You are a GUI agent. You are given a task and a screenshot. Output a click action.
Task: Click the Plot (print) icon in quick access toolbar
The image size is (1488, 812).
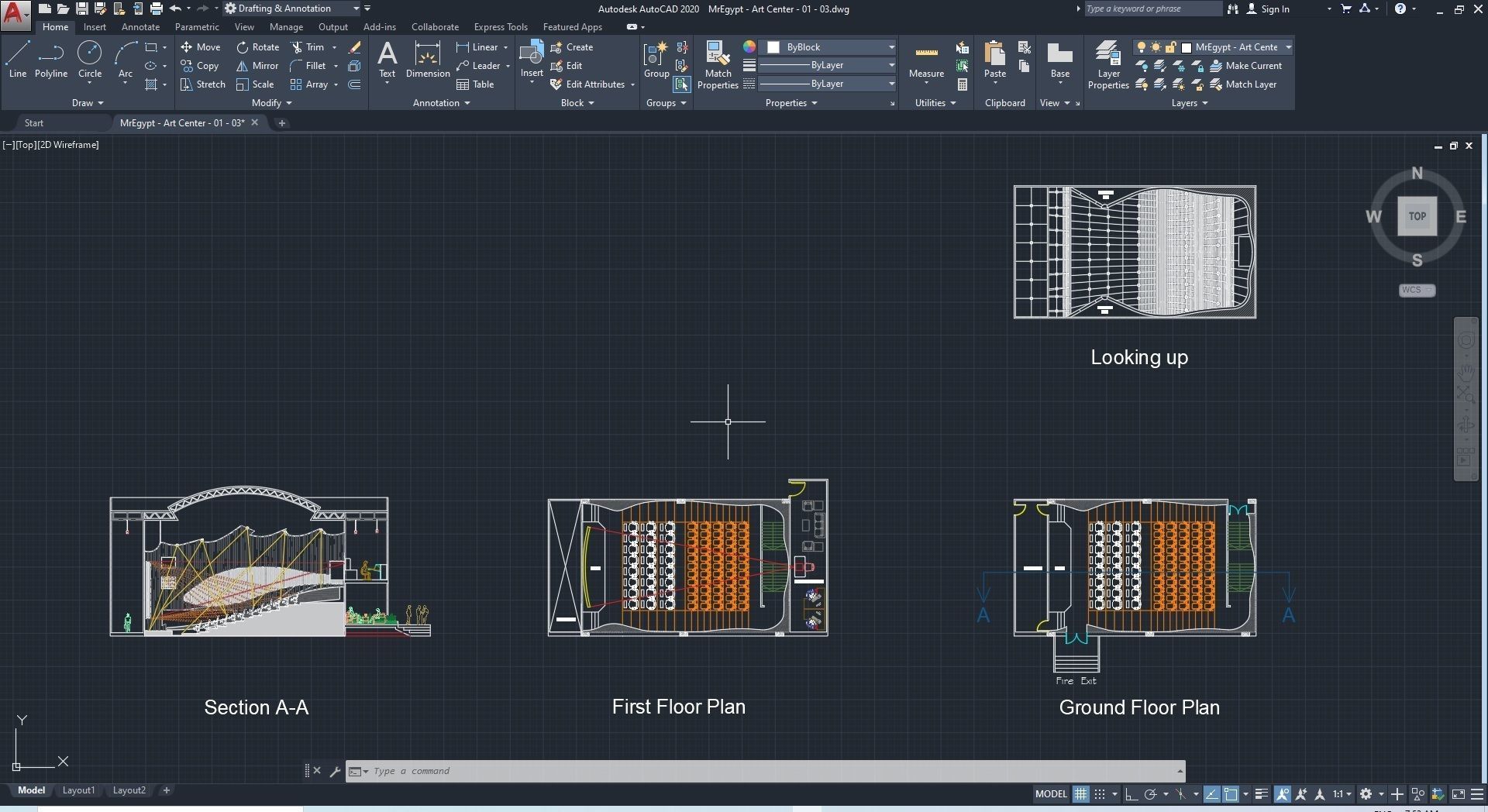pyautogui.click(x=156, y=9)
